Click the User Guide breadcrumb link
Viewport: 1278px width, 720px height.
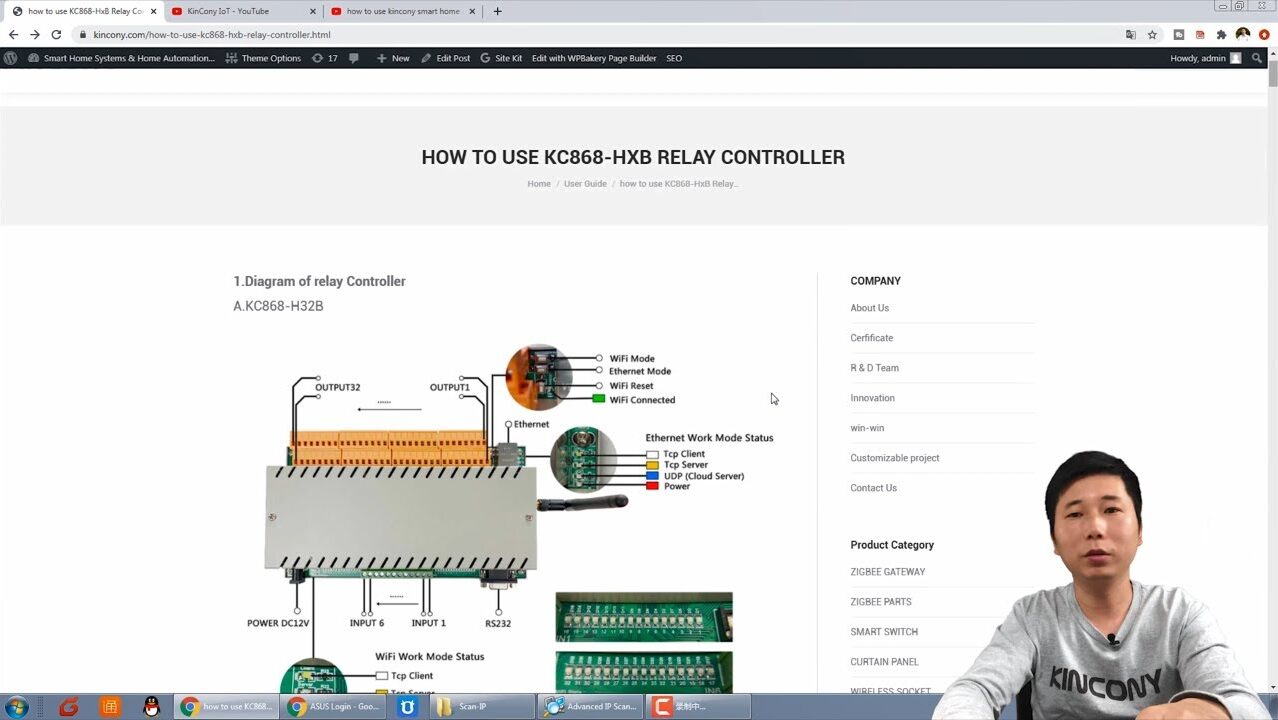click(x=585, y=184)
